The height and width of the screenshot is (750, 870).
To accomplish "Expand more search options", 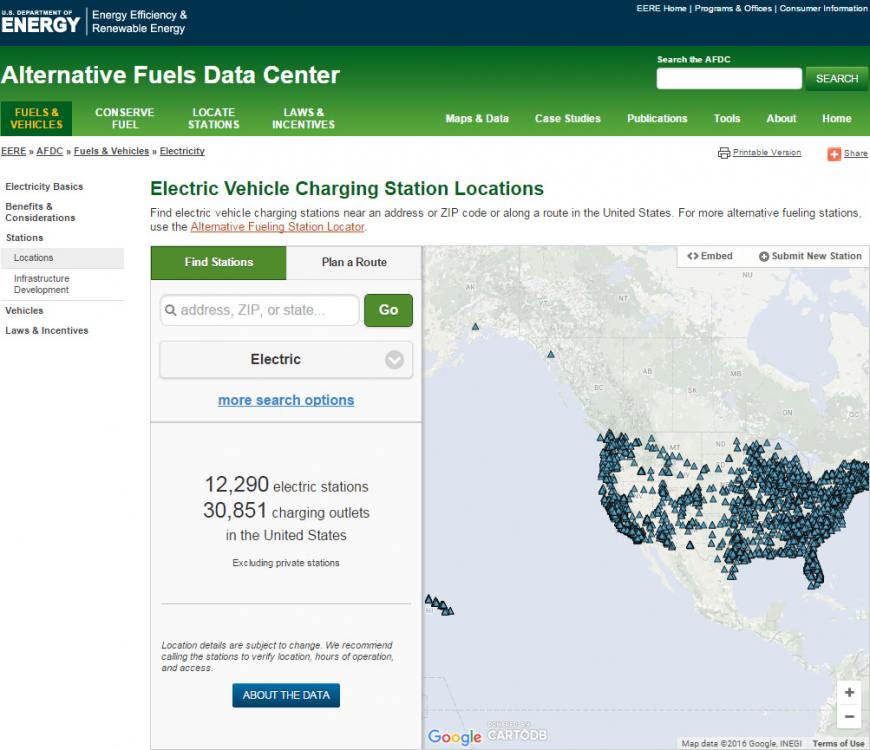I will click(286, 400).
